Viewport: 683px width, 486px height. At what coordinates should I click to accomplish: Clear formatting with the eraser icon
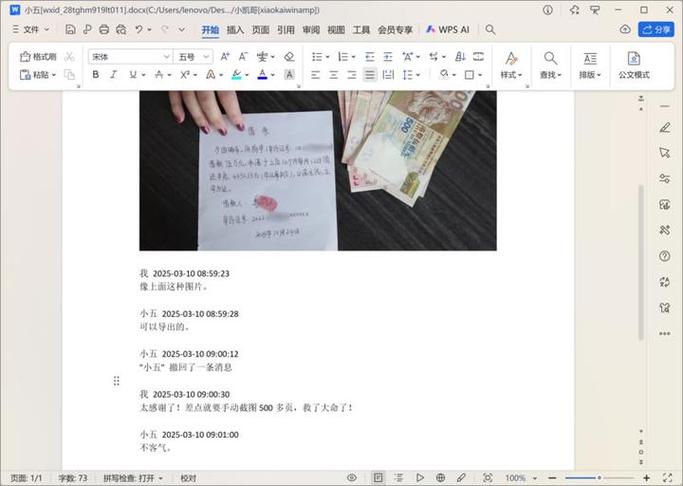tap(289, 57)
